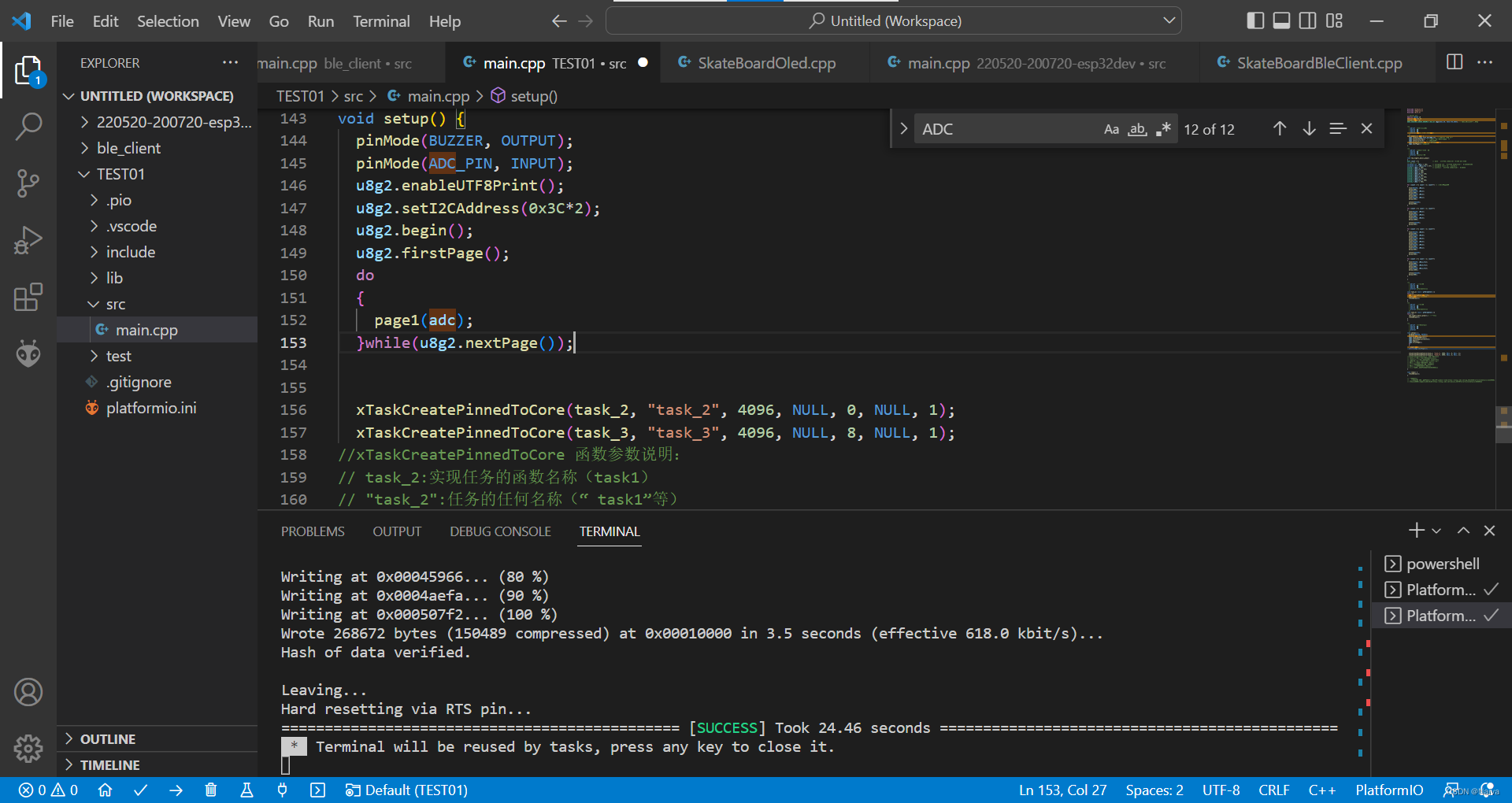1512x803 pixels.
Task: Click CRLF end of line setting
Action: pyautogui.click(x=1273, y=790)
